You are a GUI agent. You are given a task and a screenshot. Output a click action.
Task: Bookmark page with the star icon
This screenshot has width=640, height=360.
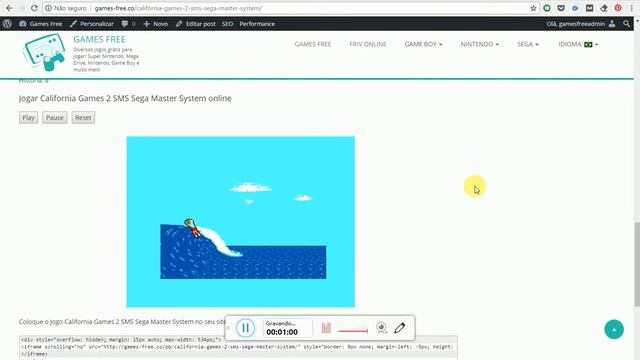click(x=533, y=8)
